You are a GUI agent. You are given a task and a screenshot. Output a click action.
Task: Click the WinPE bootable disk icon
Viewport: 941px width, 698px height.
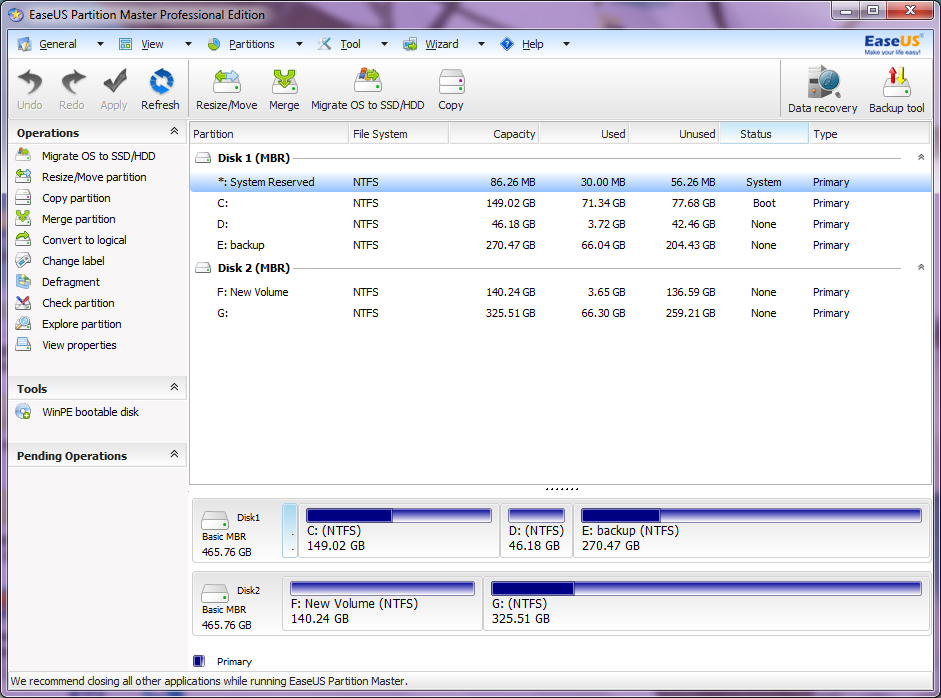(23, 412)
